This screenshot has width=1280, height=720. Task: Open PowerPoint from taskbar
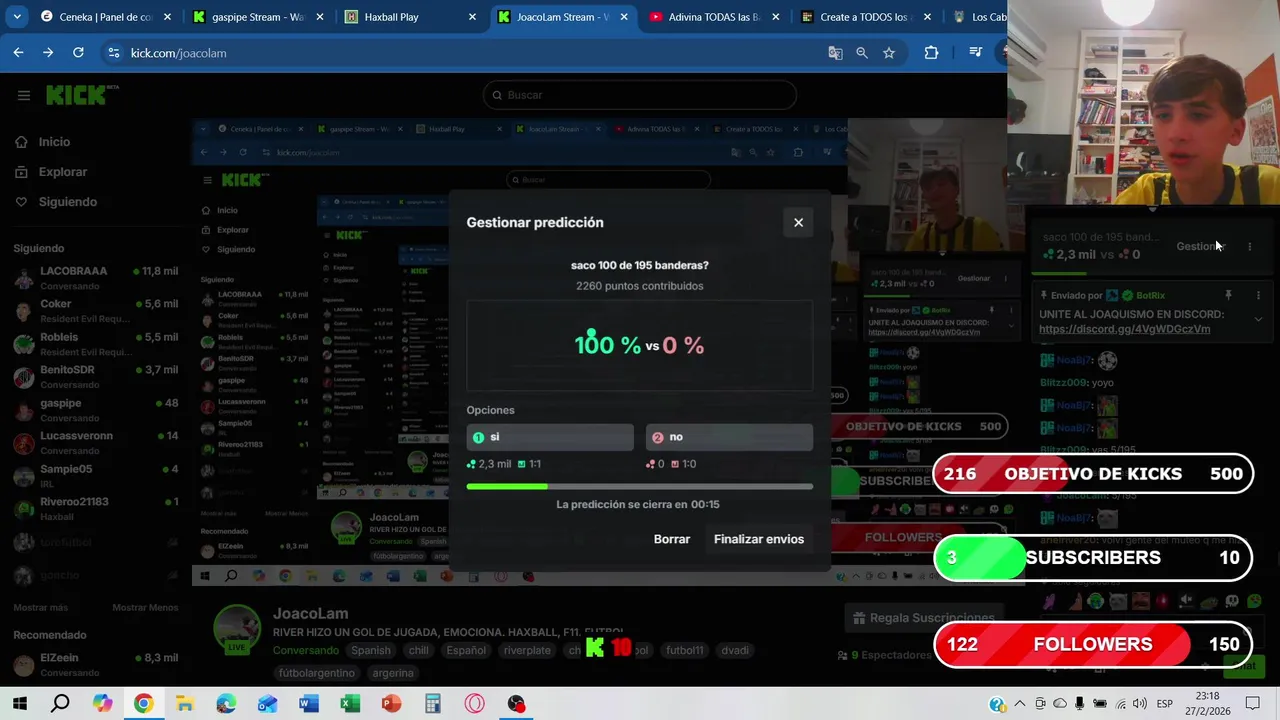pyautogui.click(x=391, y=704)
